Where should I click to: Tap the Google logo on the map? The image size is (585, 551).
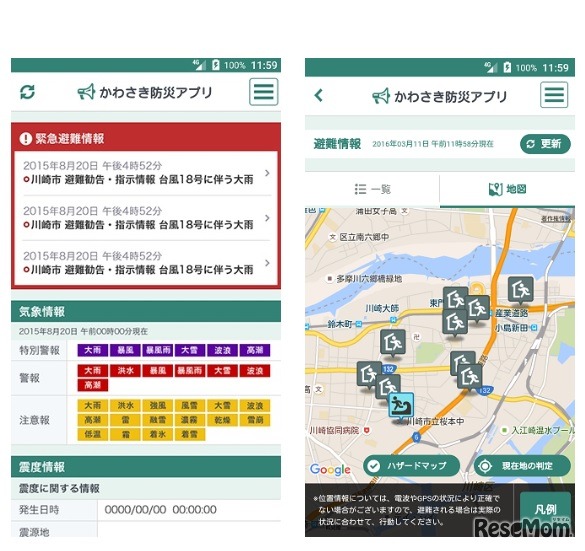pos(330,470)
